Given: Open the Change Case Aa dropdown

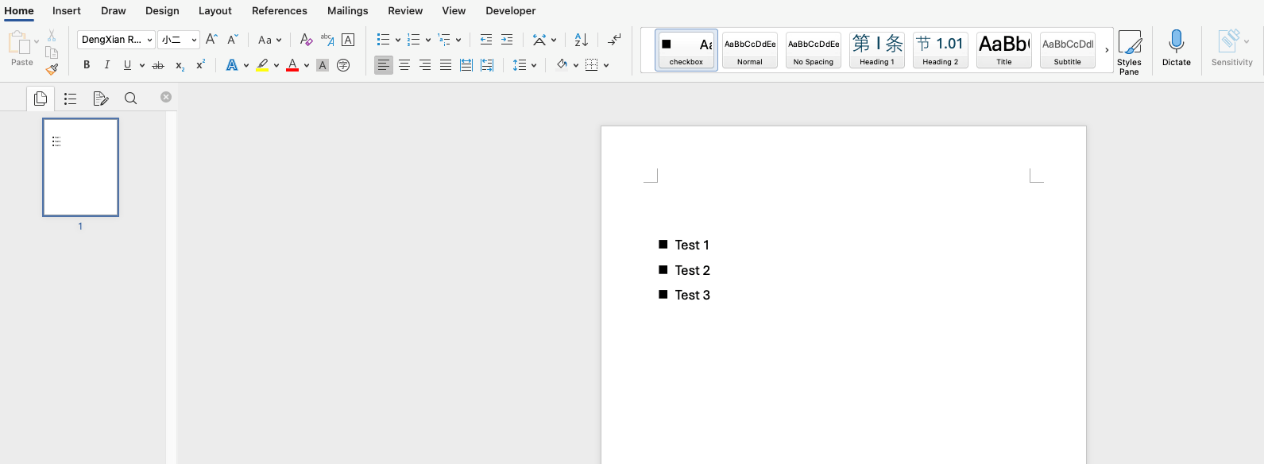Looking at the screenshot, I should (x=270, y=40).
